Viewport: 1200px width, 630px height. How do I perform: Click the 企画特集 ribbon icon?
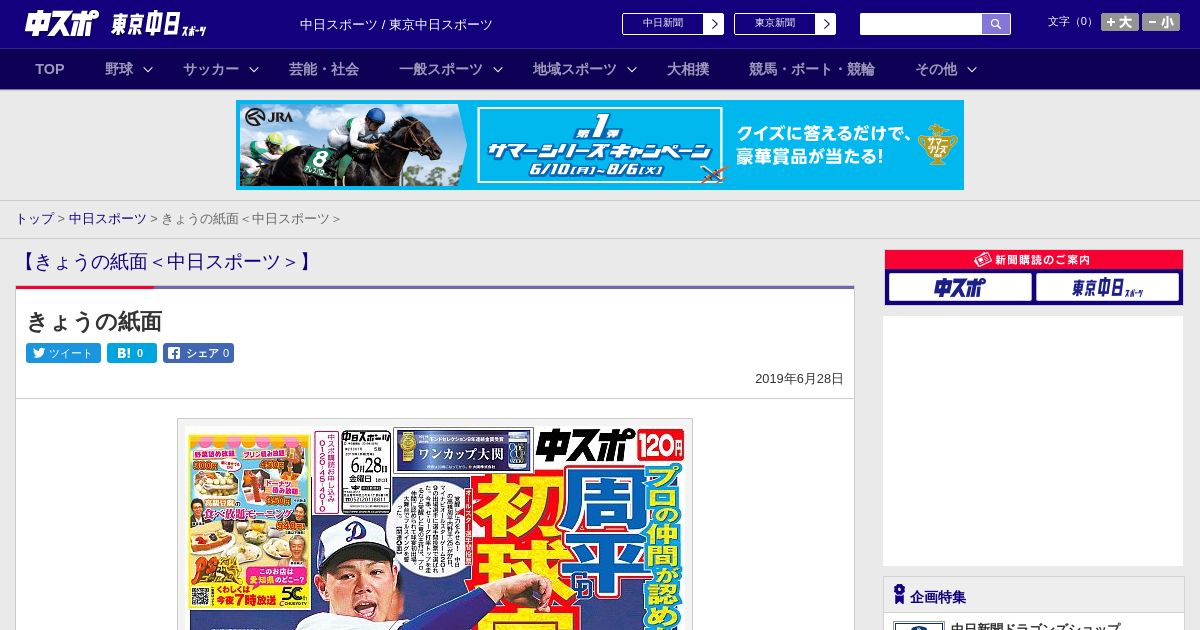pyautogui.click(x=899, y=595)
